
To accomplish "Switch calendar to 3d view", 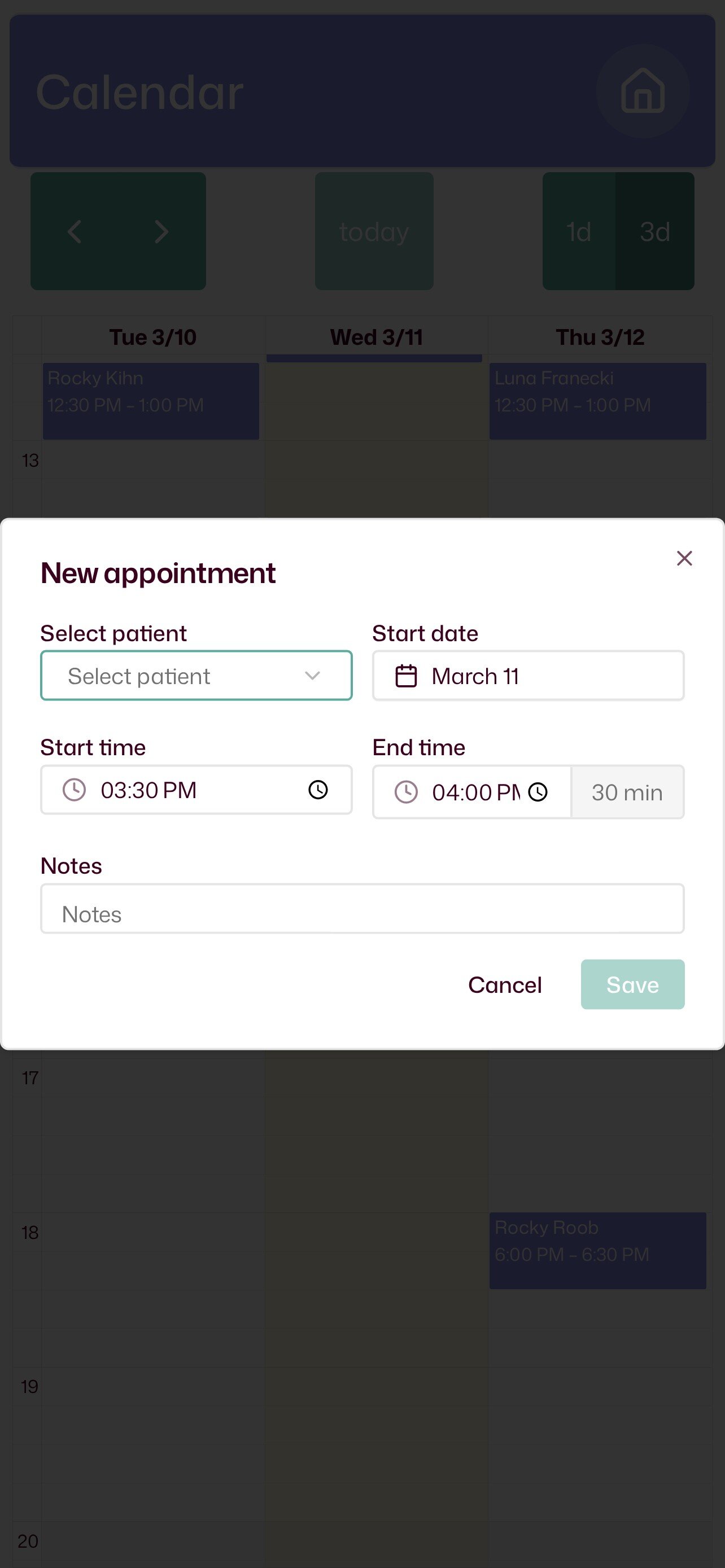I will click(656, 232).
